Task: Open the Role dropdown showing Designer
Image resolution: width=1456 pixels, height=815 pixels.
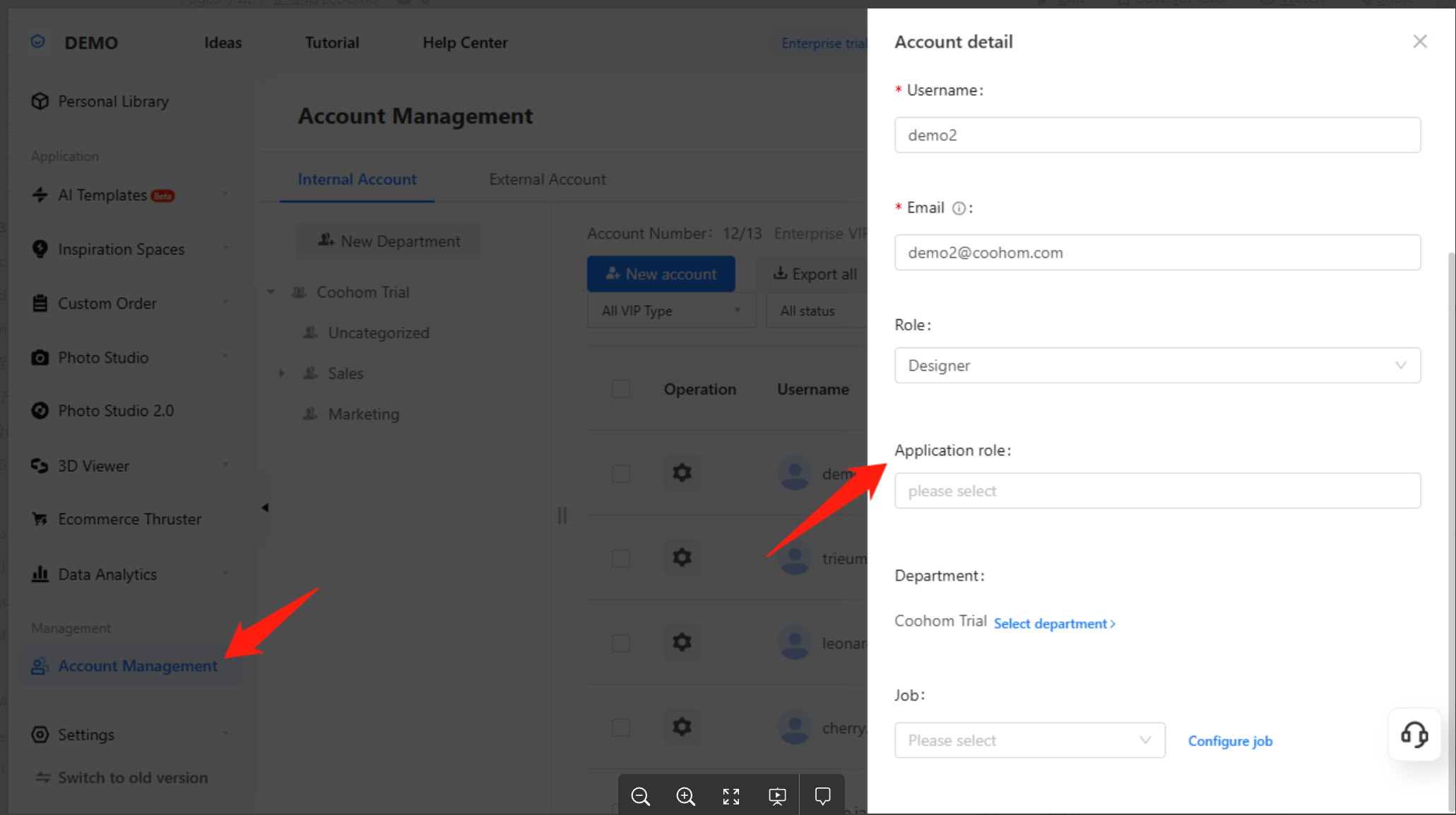Action: [x=1157, y=365]
